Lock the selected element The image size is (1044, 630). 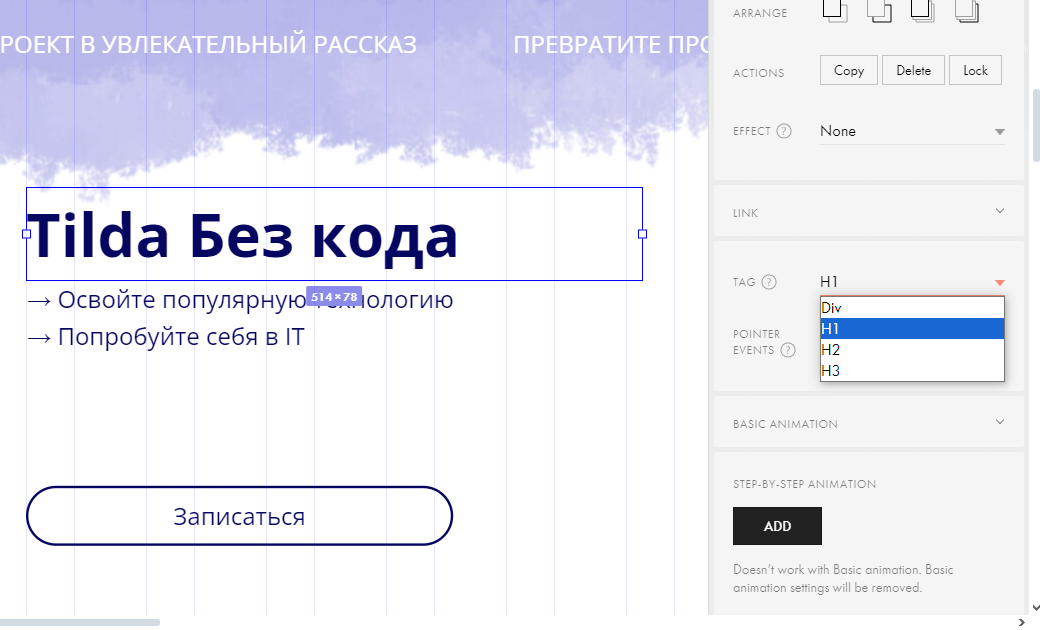pyautogui.click(x=975, y=70)
